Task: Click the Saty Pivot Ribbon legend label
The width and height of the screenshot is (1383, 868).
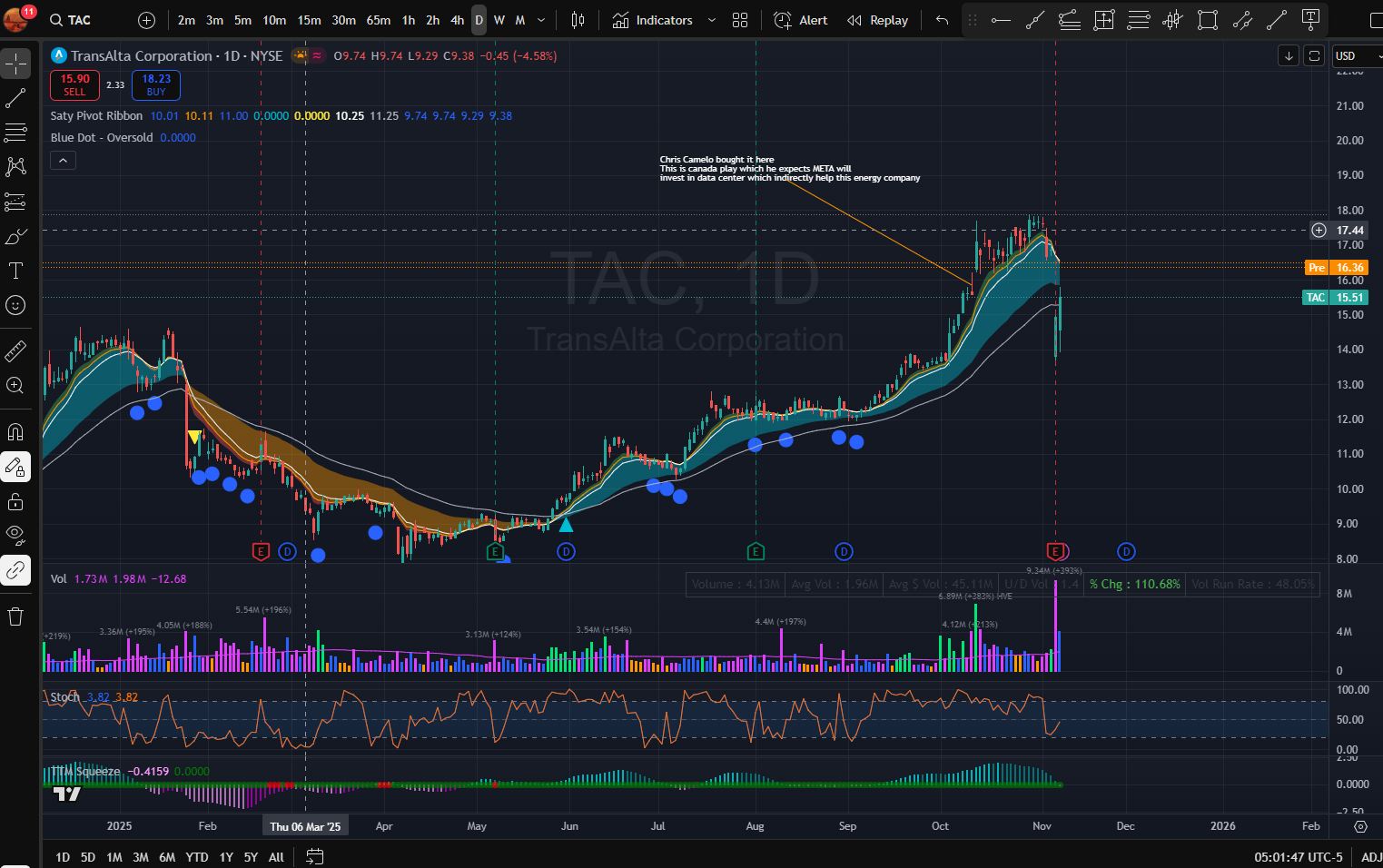Action: [96, 116]
